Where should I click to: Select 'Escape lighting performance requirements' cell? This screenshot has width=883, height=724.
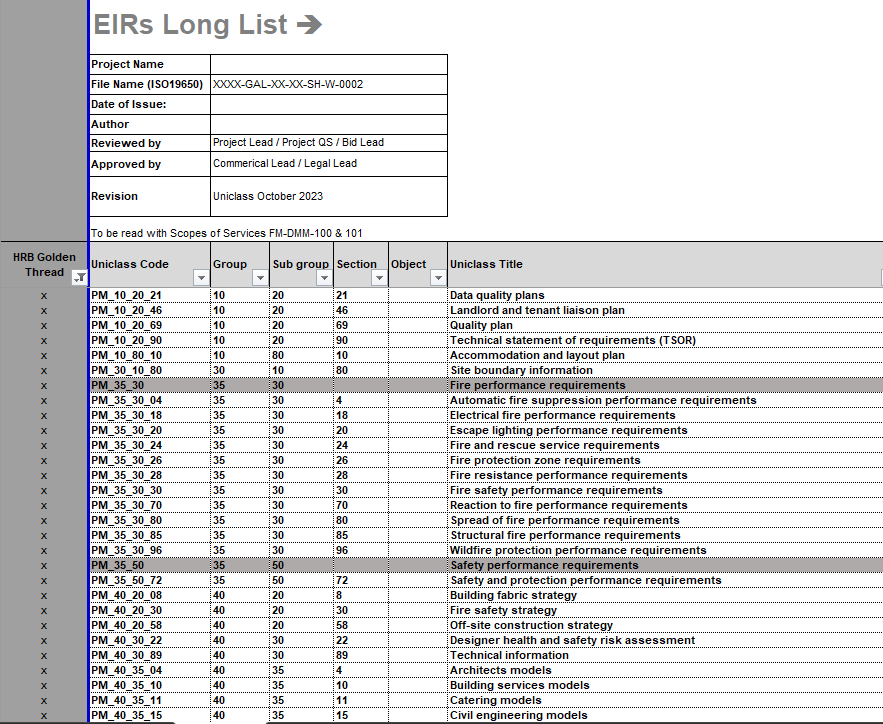(x=665, y=430)
